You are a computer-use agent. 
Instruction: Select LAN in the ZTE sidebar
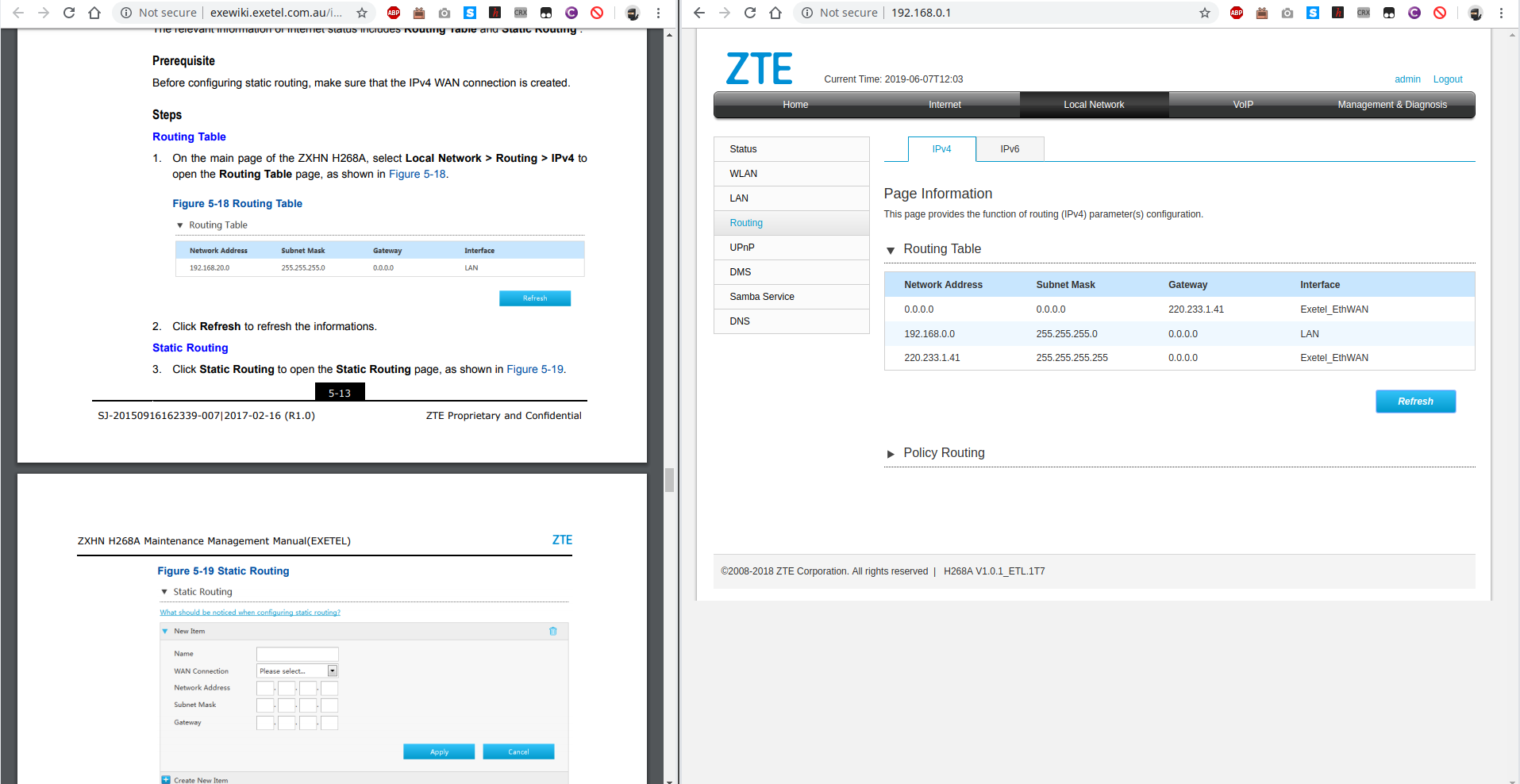click(791, 198)
